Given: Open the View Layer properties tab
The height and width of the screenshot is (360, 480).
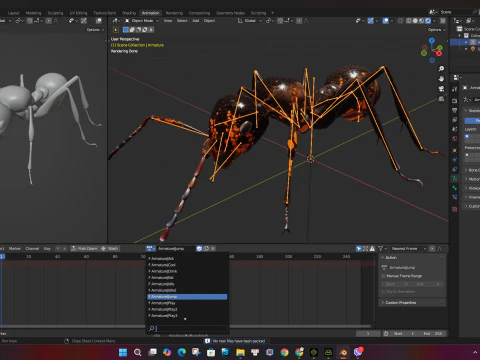Looking at the screenshot, I should click(x=455, y=119).
